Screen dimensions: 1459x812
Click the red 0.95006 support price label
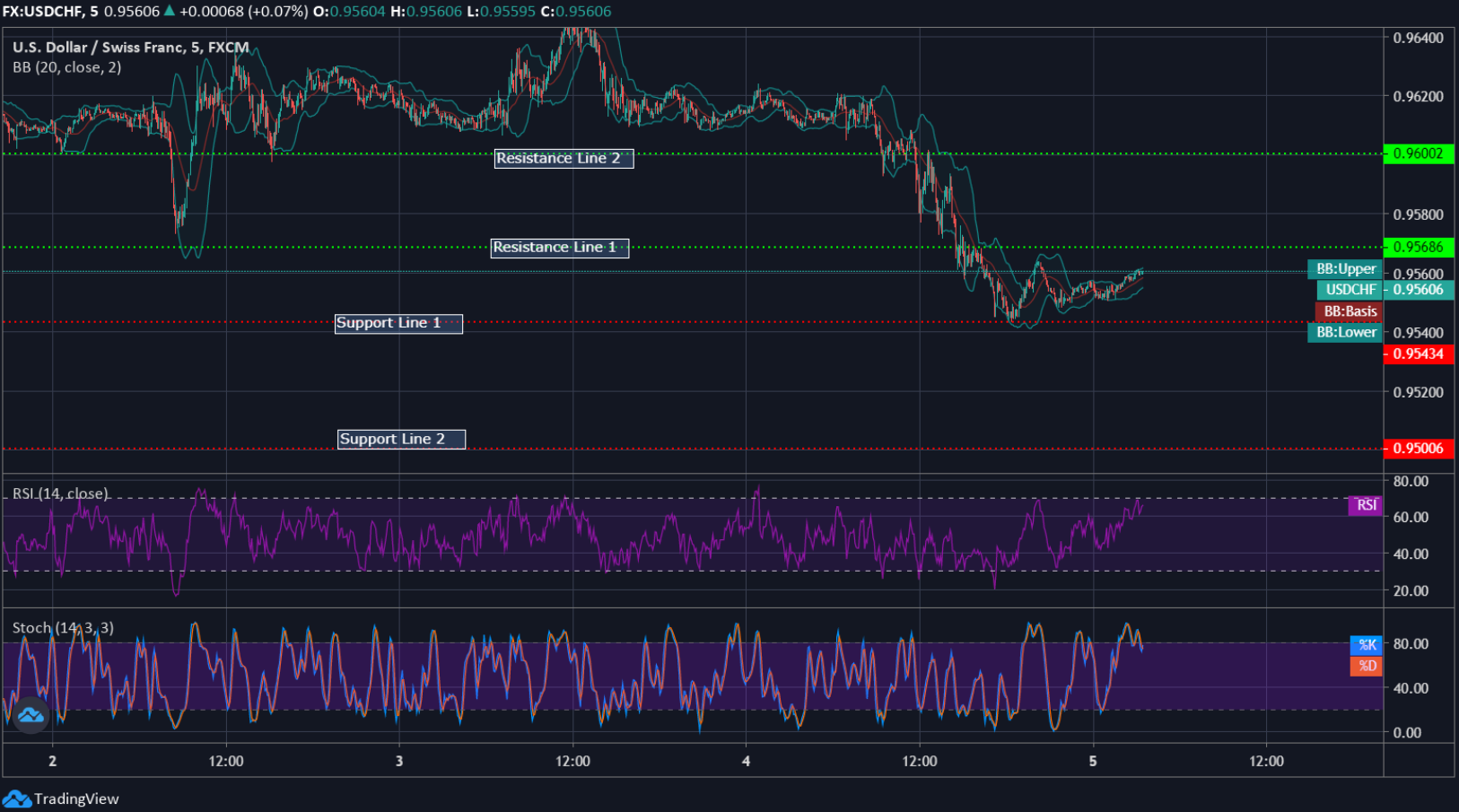click(1419, 449)
